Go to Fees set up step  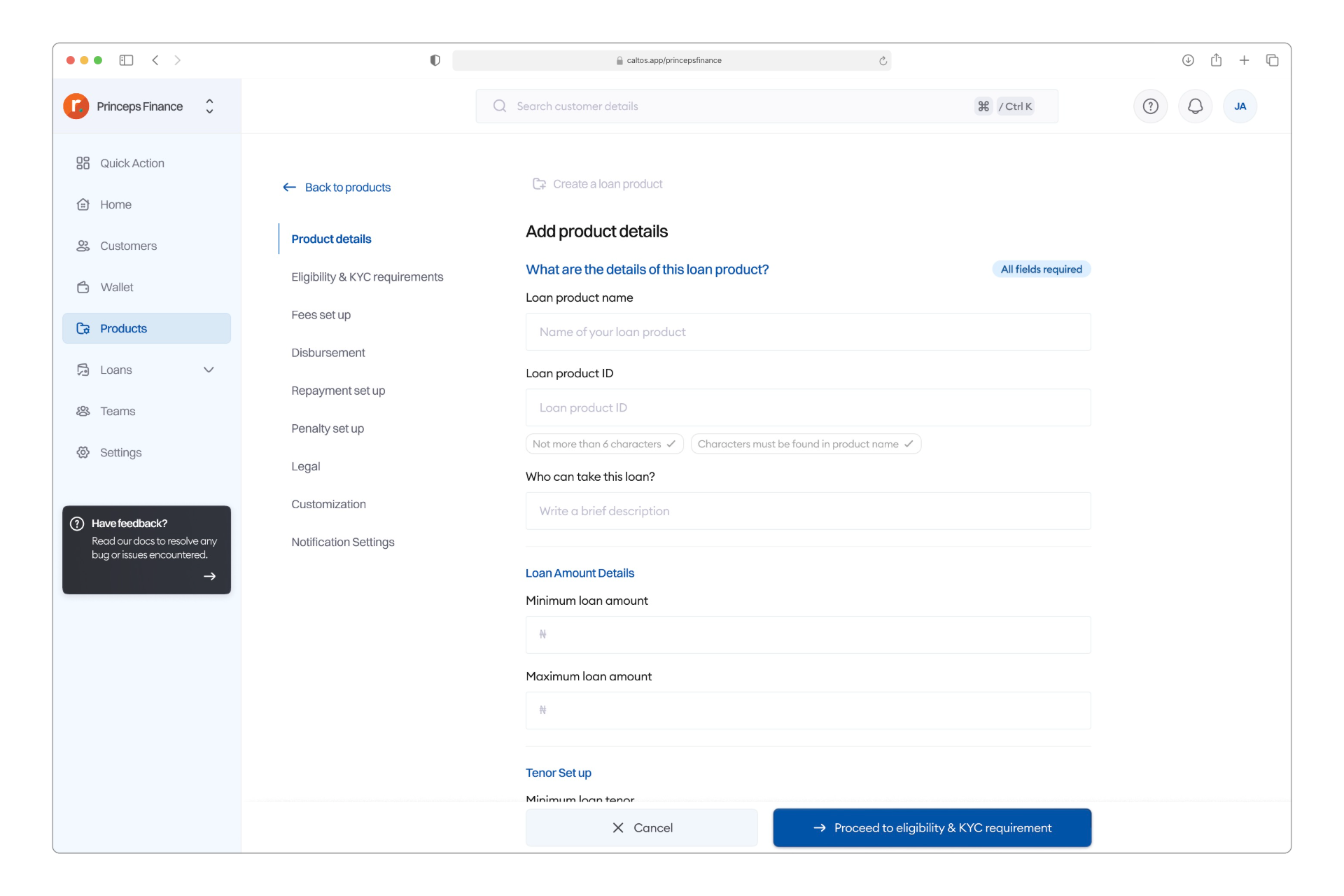tap(321, 315)
